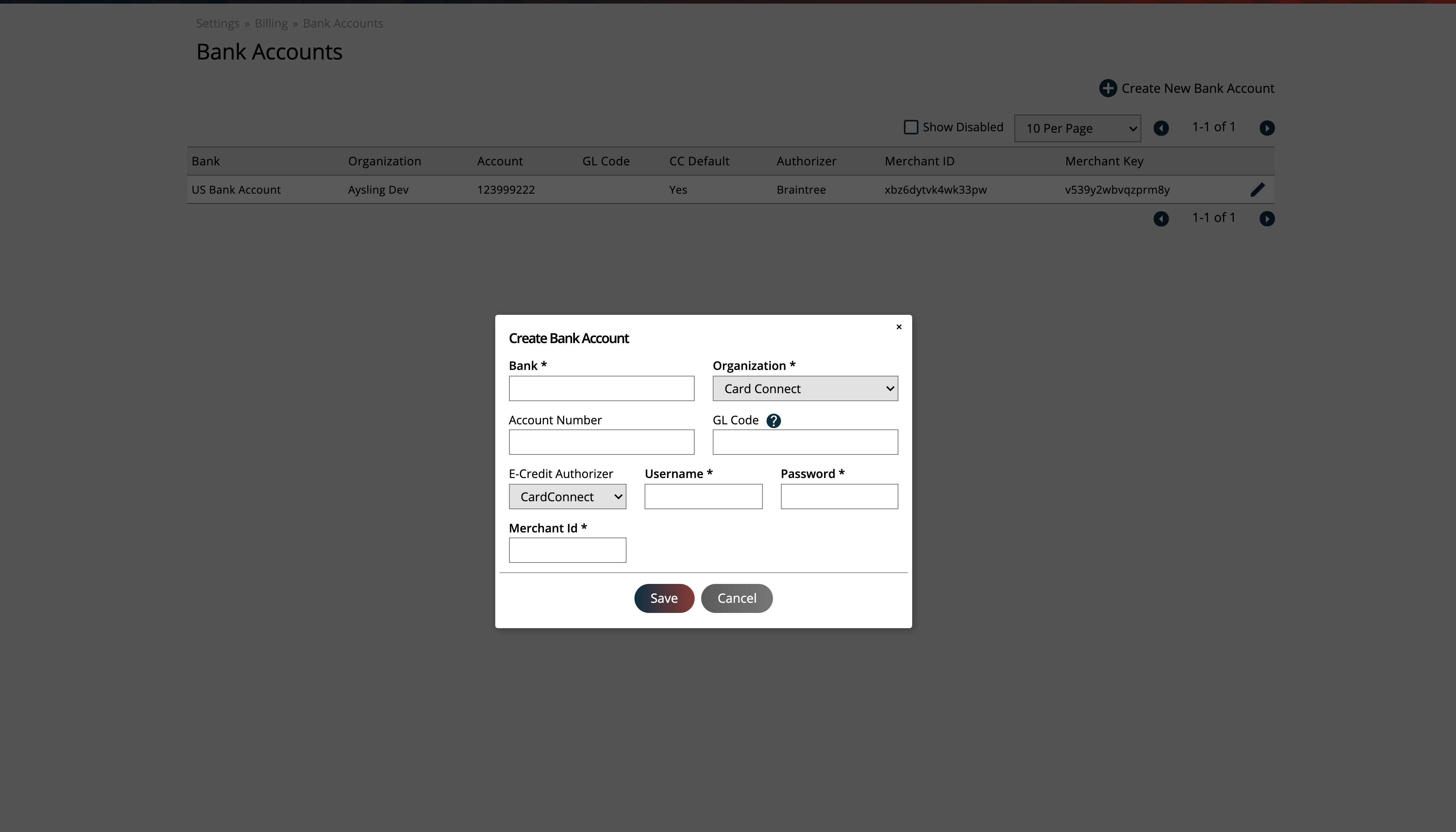Viewport: 1456px width, 832px height.
Task: Navigate to Billing breadcrumb section
Action: click(270, 22)
